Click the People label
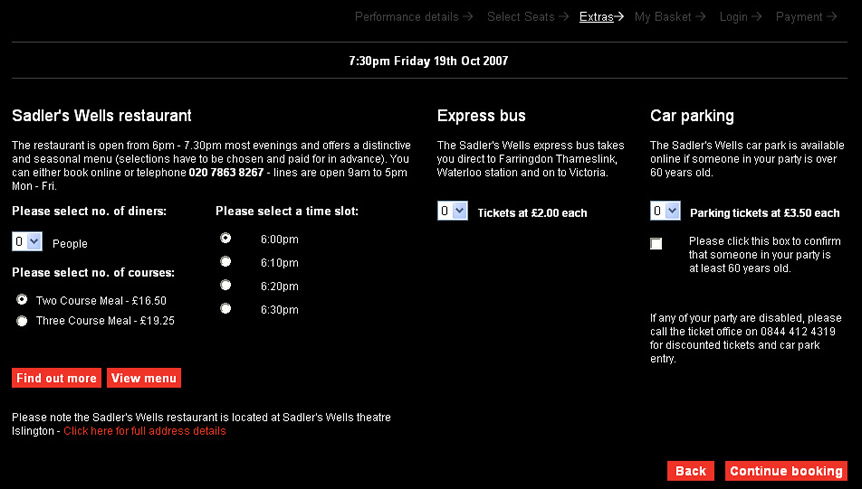 70,244
